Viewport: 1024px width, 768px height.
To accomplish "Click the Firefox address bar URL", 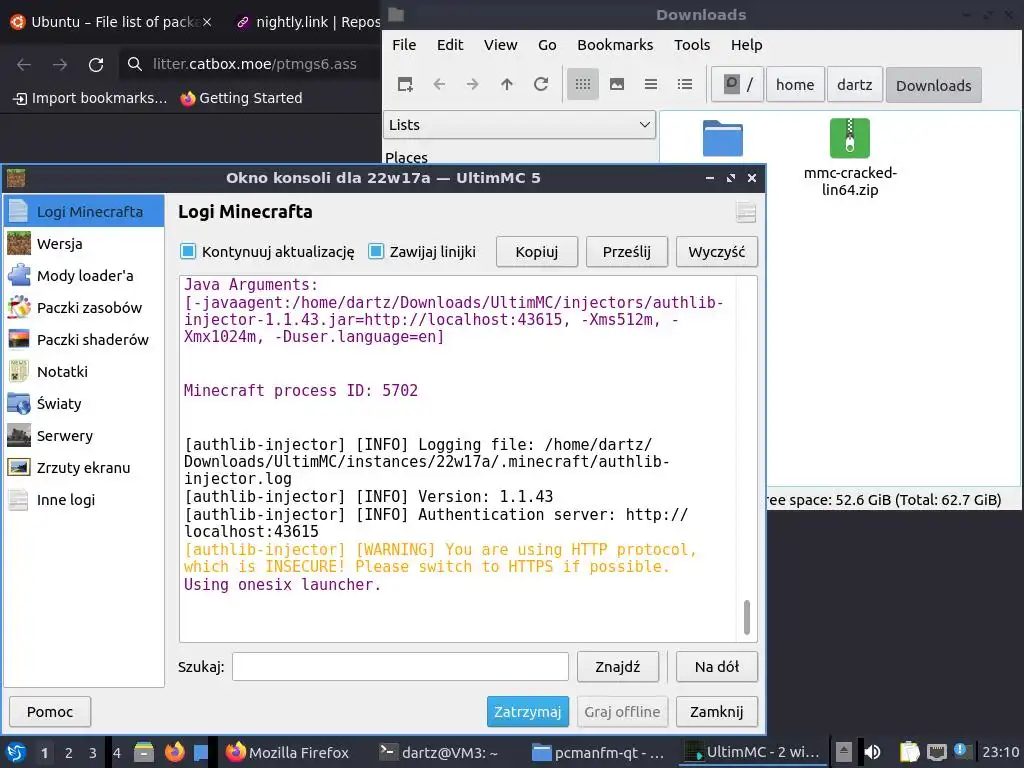I will (255, 64).
